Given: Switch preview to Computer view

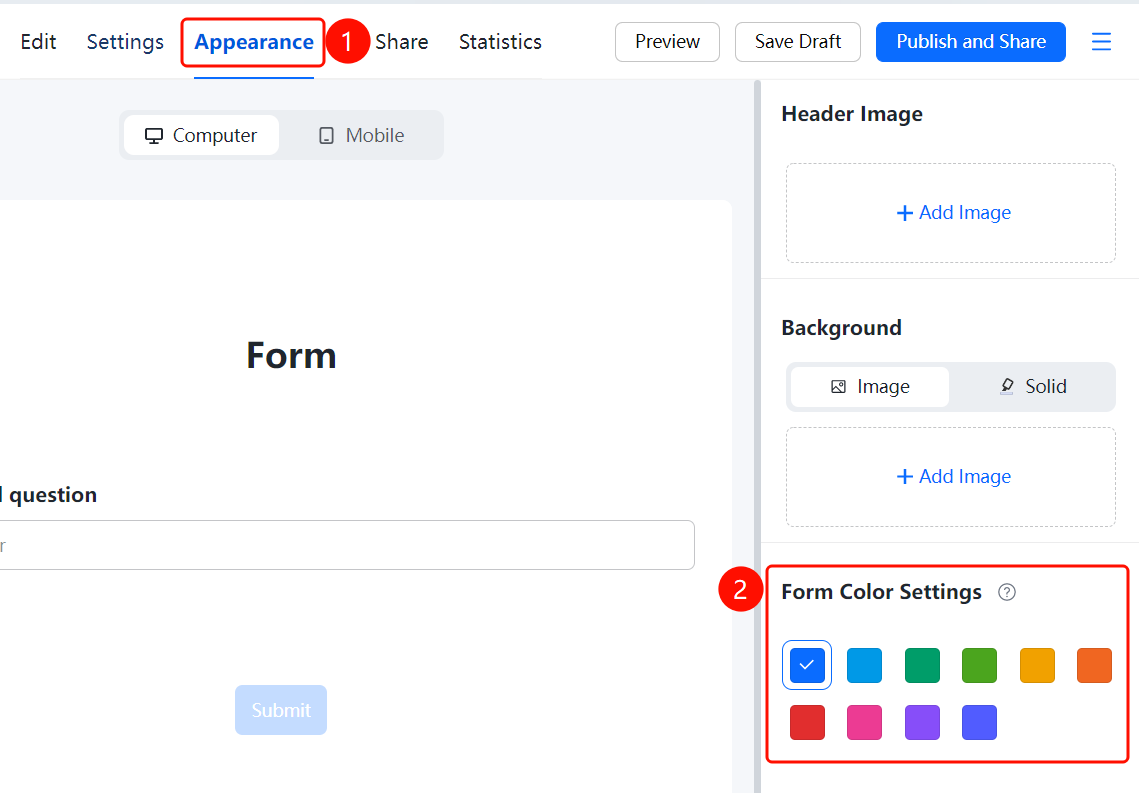Looking at the screenshot, I should [201, 135].
